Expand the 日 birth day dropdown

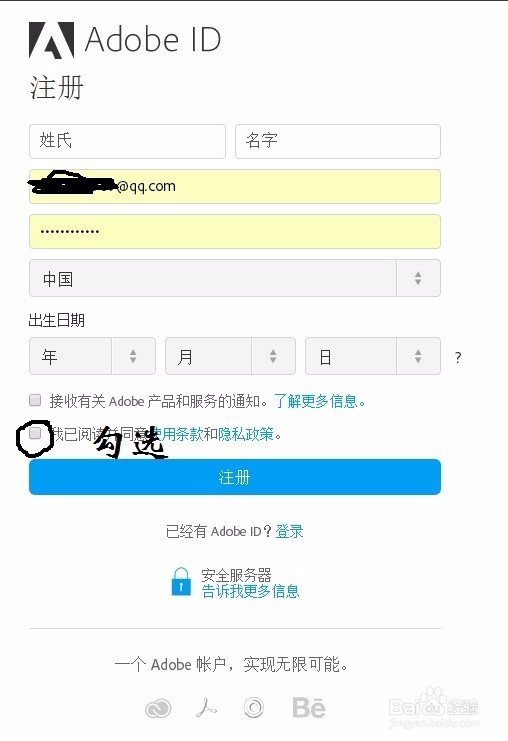coord(373,356)
